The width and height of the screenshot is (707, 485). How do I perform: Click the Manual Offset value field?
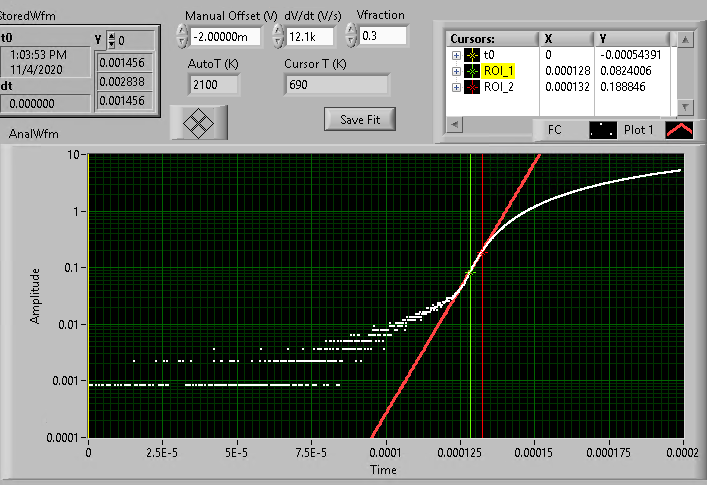click(x=225, y=36)
